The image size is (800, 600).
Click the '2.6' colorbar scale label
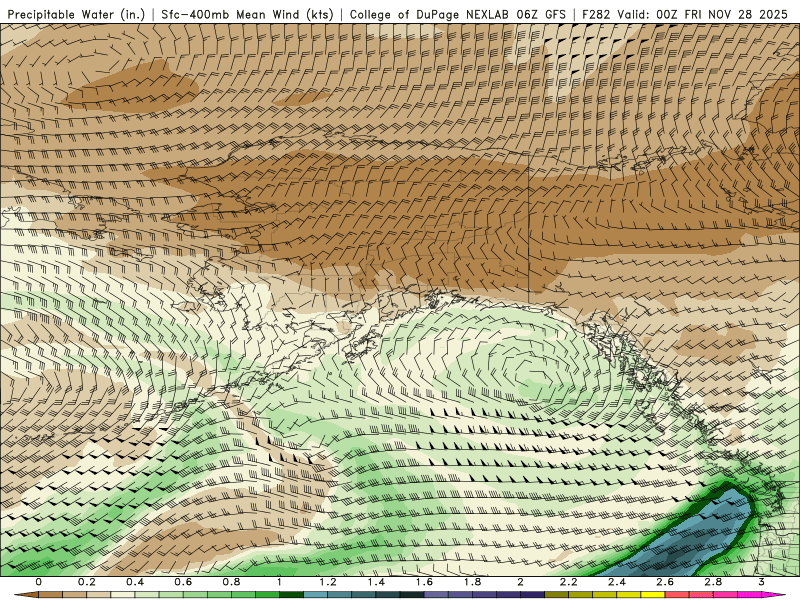[x=665, y=582]
